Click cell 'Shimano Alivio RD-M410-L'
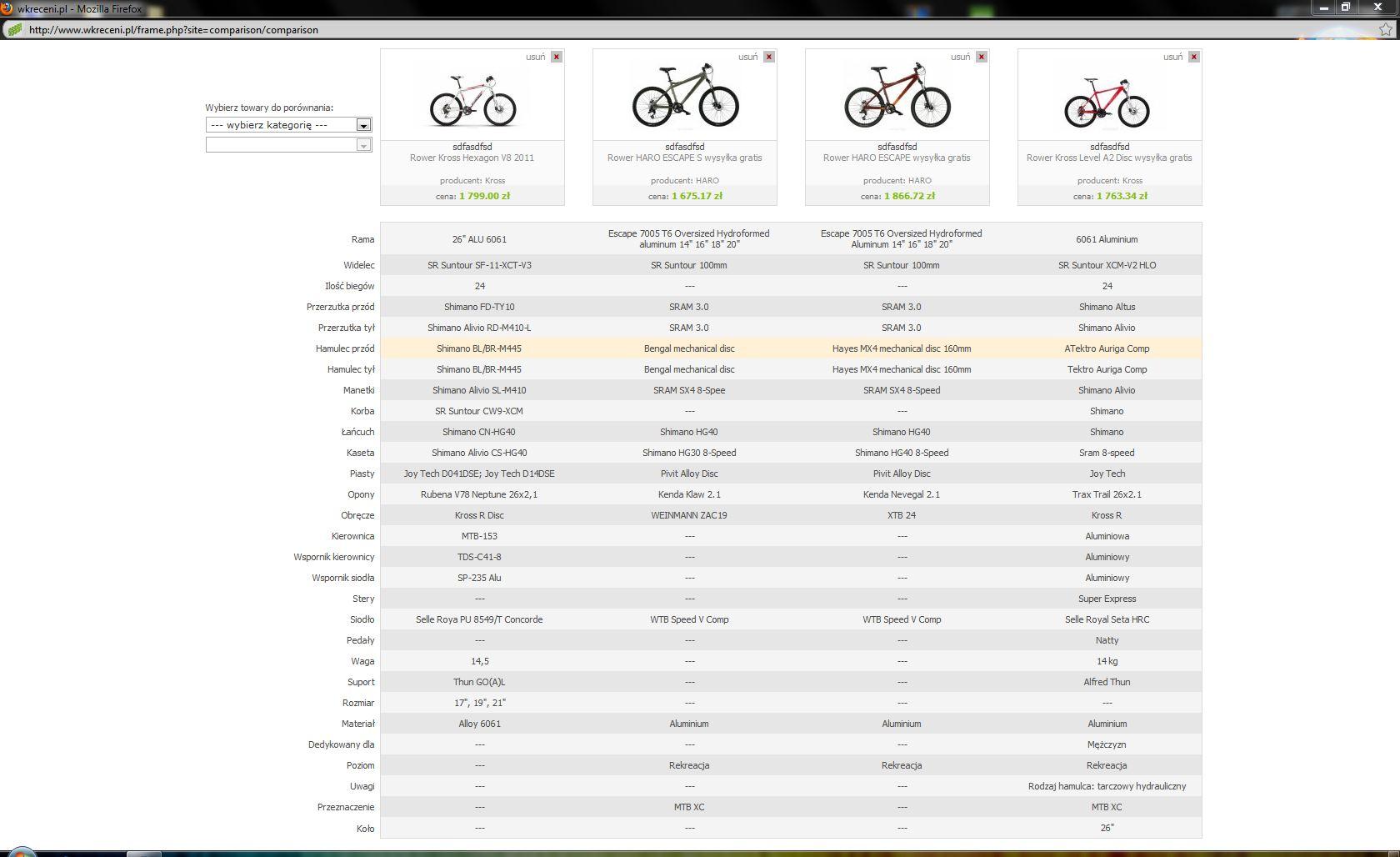Screen dimensions: 1400x857 (x=479, y=328)
